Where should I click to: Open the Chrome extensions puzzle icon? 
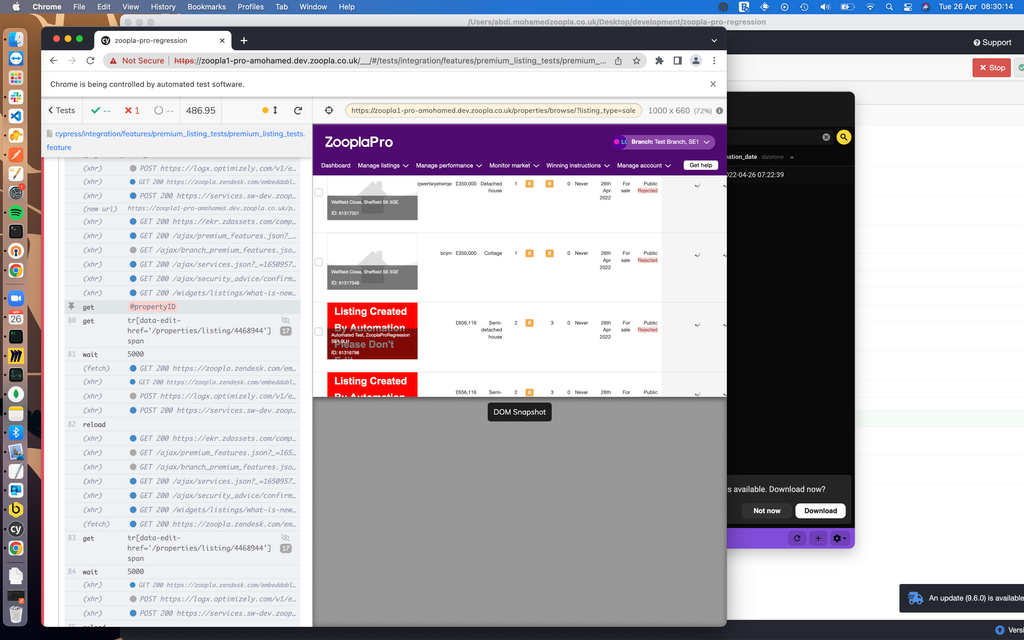tap(659, 61)
